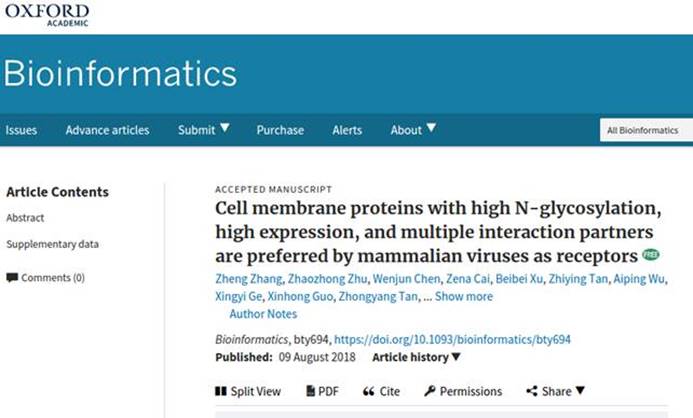This screenshot has width=693, height=418.
Task: Expand the Article history dropdown
Action: tap(456, 357)
